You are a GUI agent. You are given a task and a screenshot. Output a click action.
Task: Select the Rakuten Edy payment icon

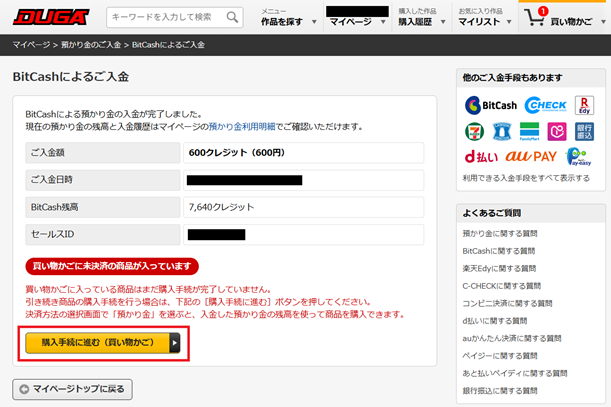click(584, 105)
